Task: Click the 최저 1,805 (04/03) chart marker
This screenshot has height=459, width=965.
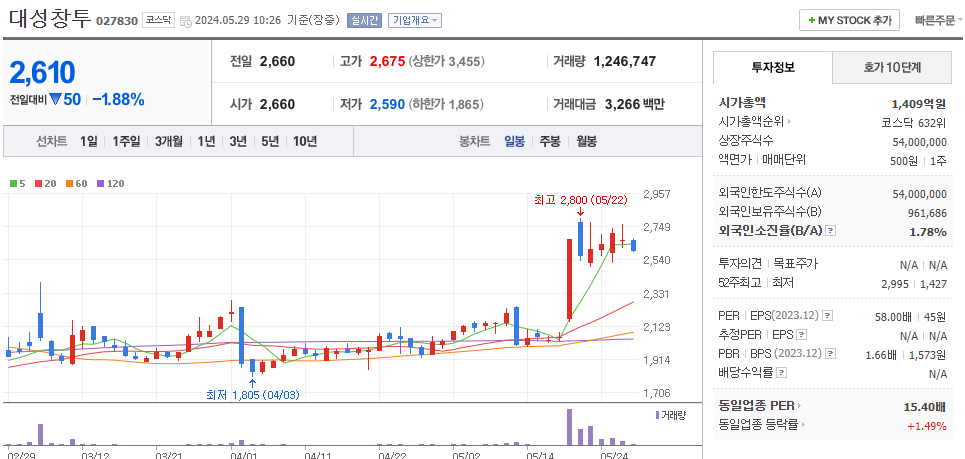Action: click(253, 394)
